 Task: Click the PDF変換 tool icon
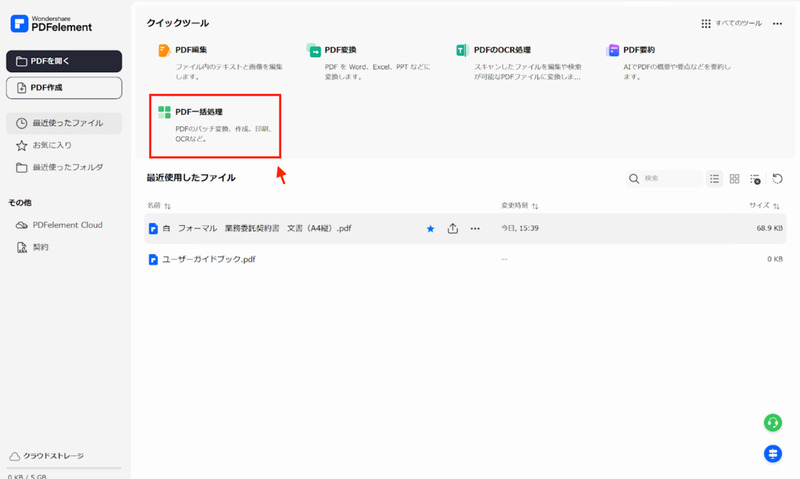click(x=313, y=50)
